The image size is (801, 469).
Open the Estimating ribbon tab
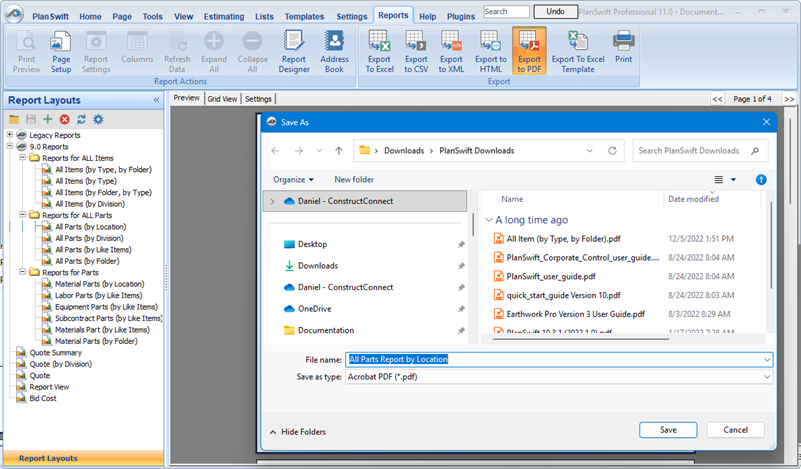224,16
